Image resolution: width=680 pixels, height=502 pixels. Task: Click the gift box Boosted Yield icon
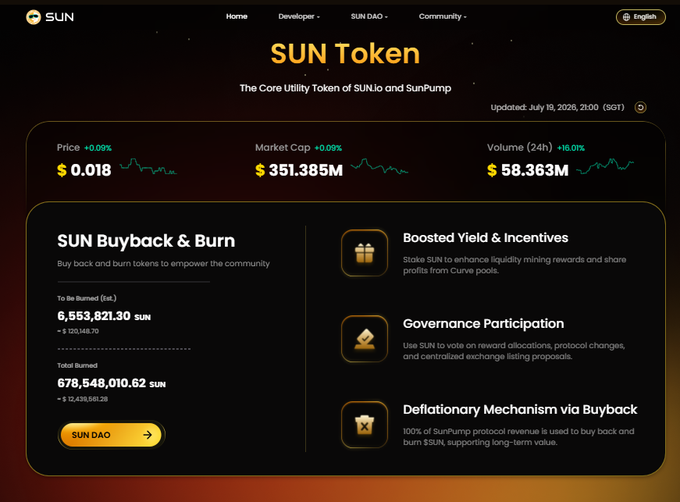click(364, 253)
